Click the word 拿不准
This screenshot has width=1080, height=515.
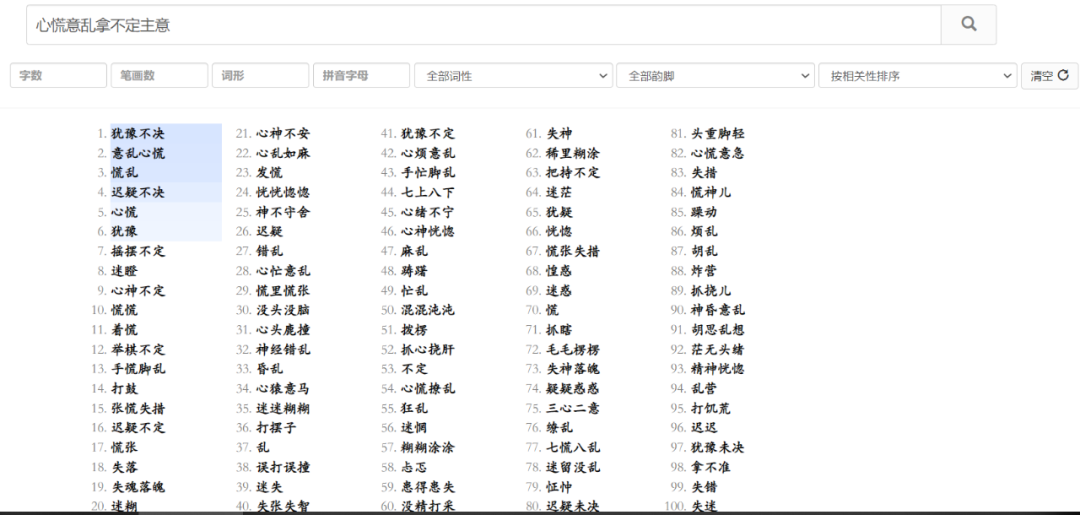pyautogui.click(x=711, y=467)
